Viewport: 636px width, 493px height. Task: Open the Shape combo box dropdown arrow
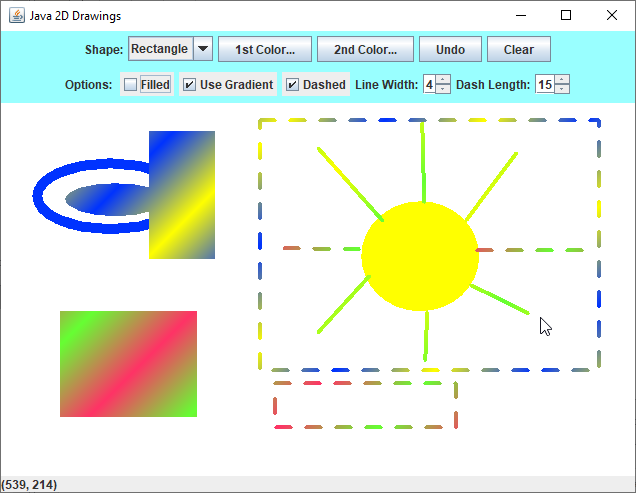tap(203, 49)
